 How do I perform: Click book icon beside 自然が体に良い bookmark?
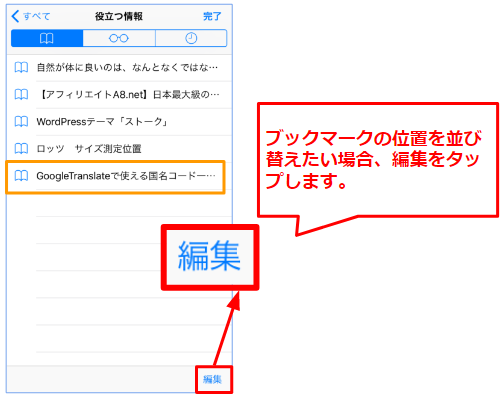(x=21, y=68)
